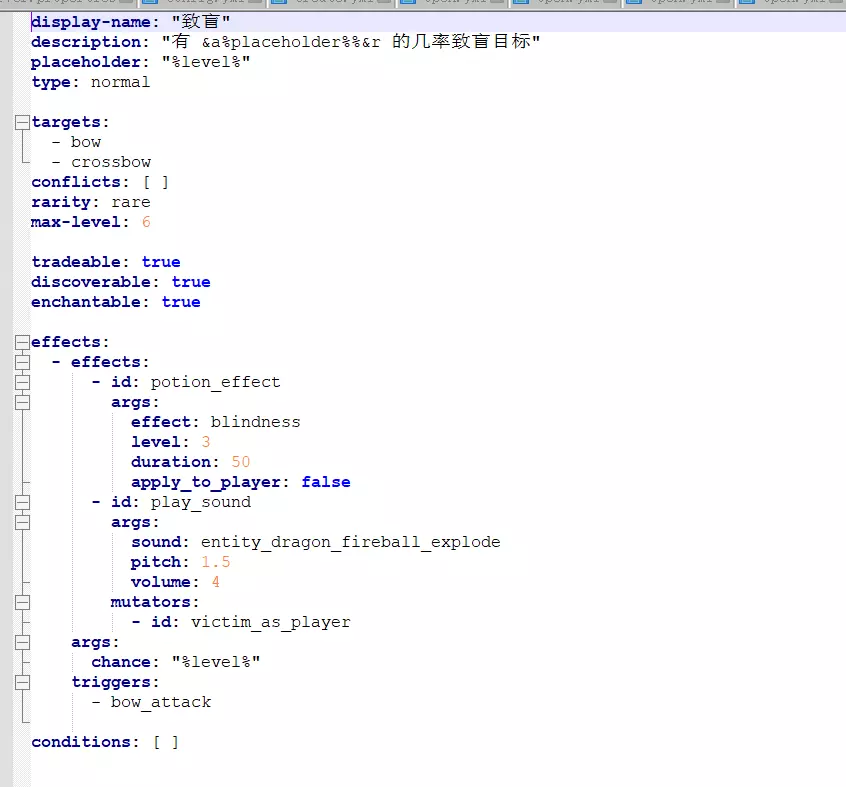Click the volume value 4
The height and width of the screenshot is (787, 846).
(215, 582)
